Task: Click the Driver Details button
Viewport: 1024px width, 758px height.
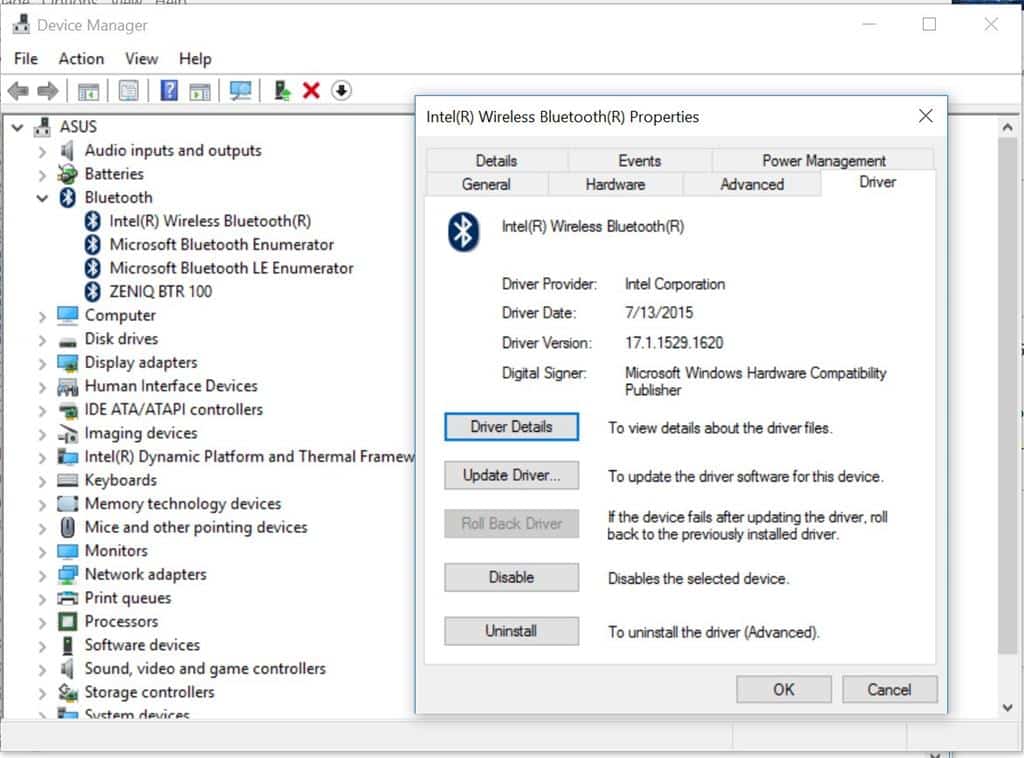Action: coord(511,427)
